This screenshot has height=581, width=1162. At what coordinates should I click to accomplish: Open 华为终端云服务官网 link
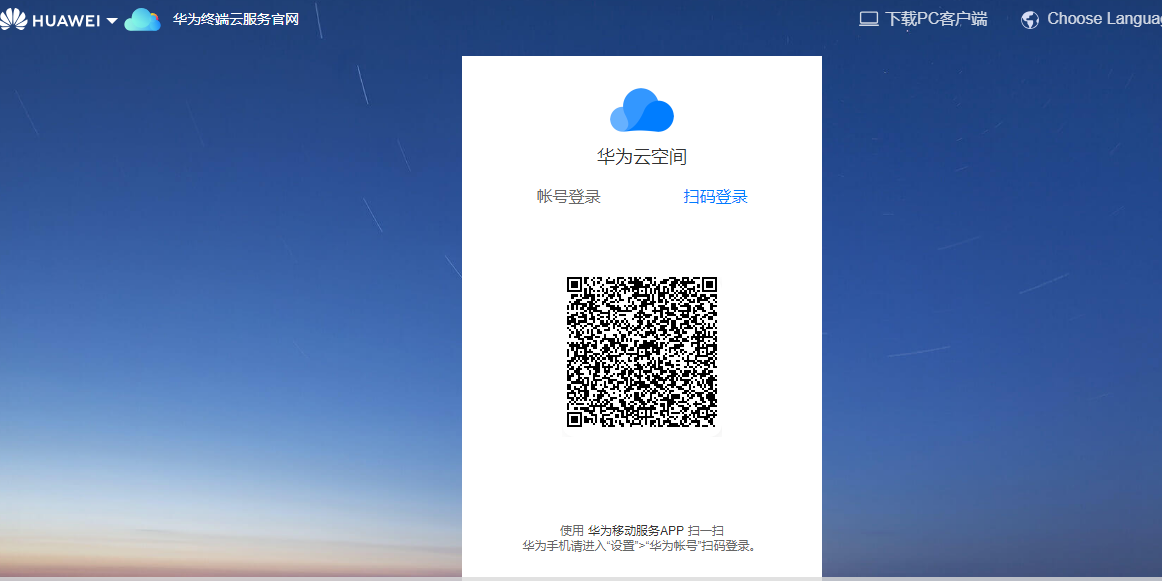click(x=236, y=19)
